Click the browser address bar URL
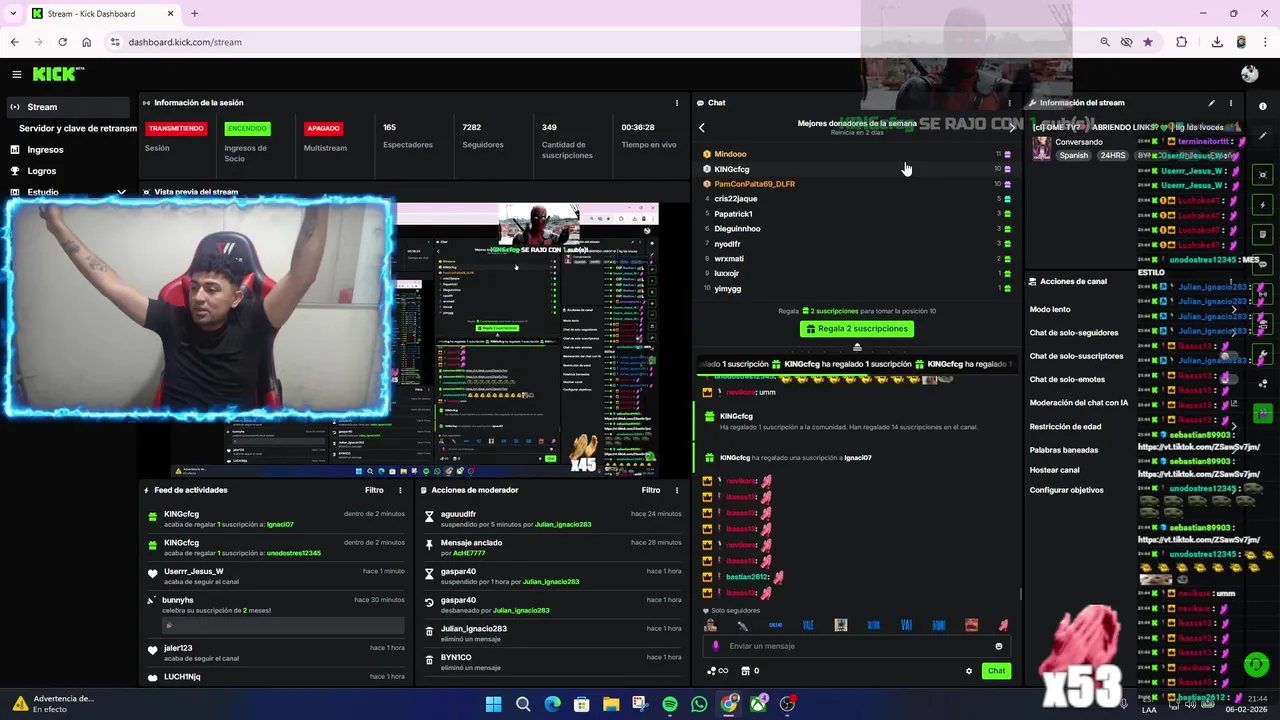 click(x=185, y=42)
